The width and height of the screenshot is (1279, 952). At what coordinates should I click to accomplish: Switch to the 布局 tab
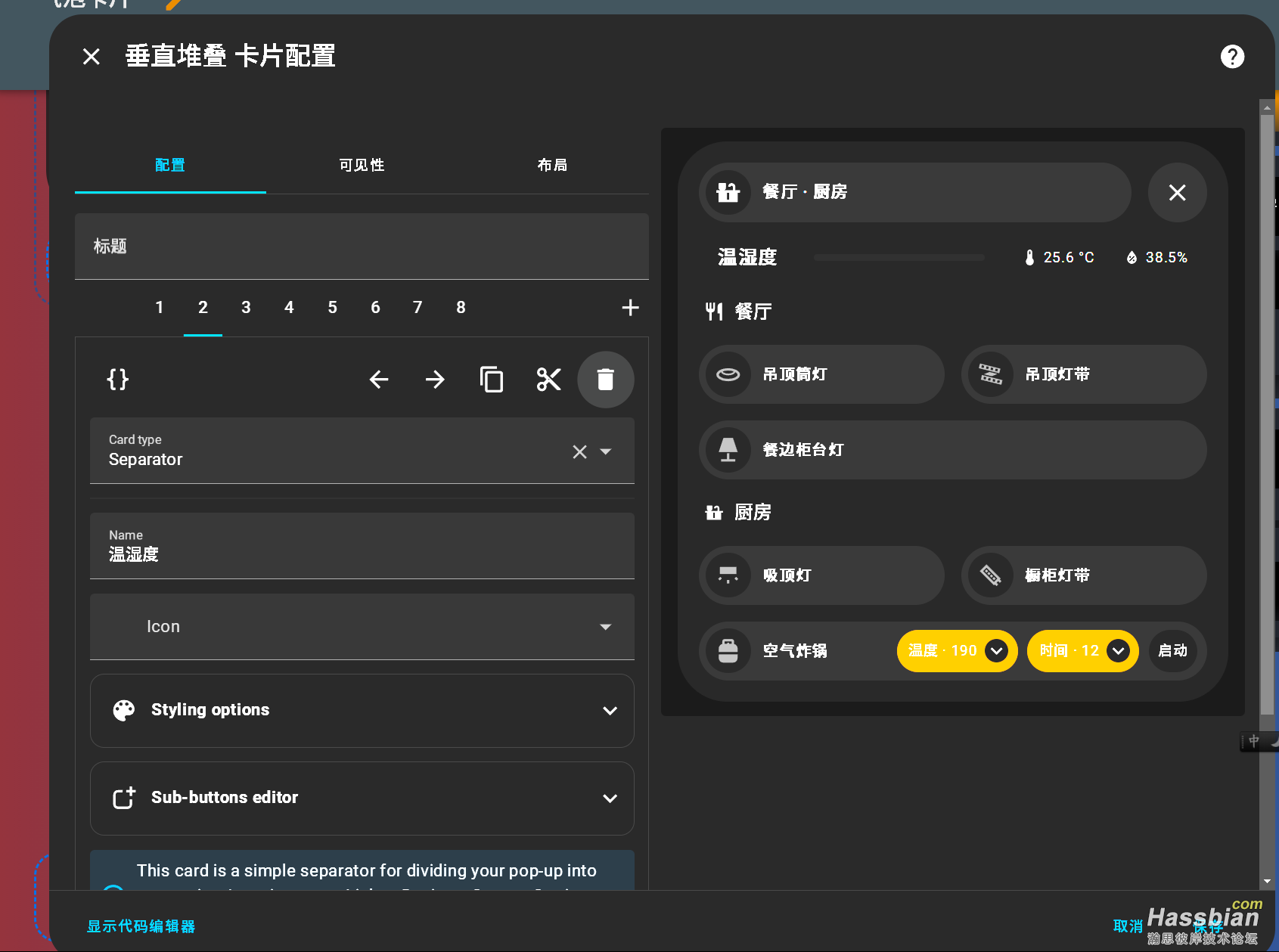(x=553, y=165)
